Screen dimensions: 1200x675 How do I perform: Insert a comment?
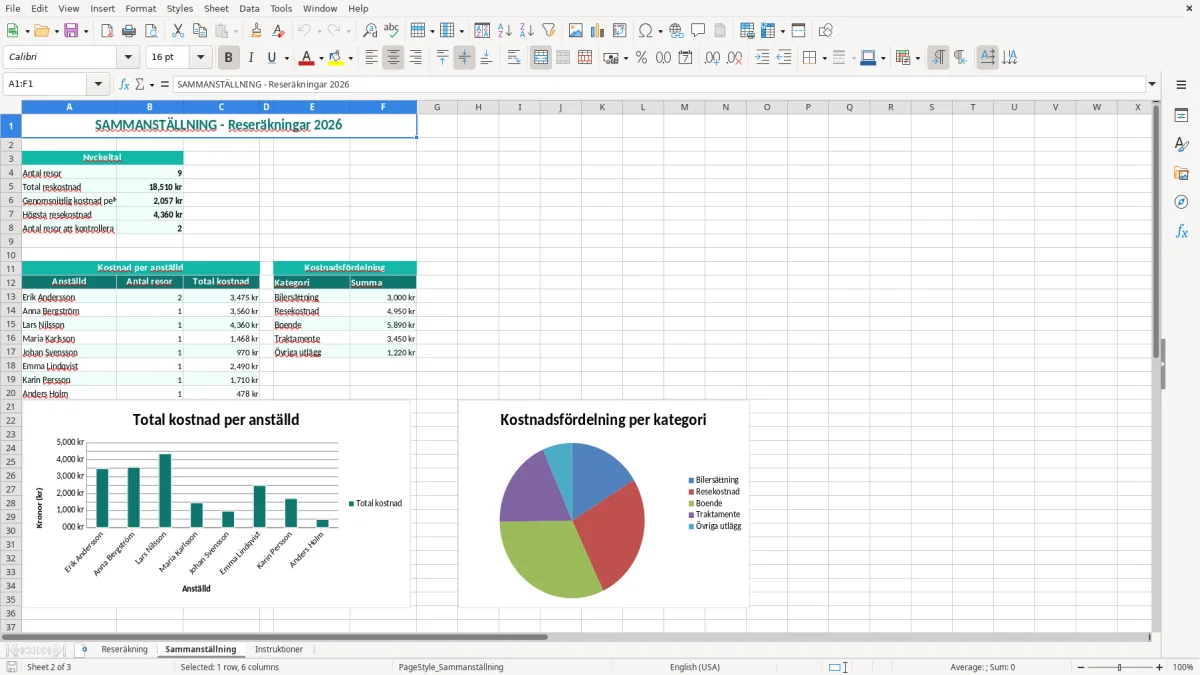pyautogui.click(x=699, y=31)
